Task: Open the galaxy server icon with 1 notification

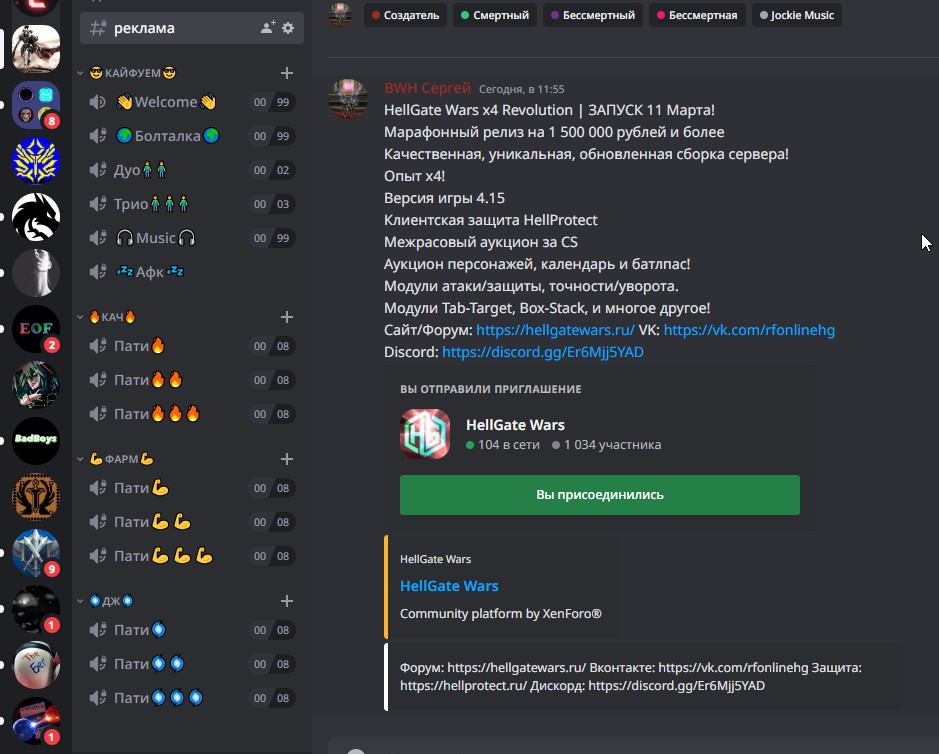Action: 36,721
